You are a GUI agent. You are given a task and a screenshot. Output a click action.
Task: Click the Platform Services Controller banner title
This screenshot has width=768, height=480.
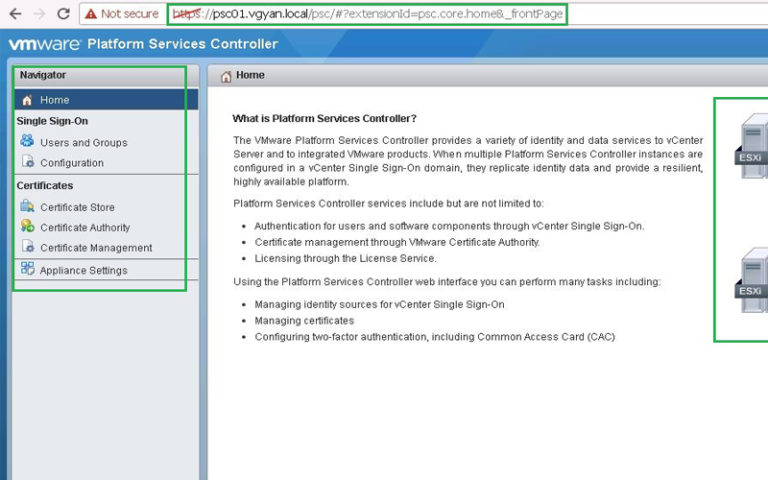point(182,44)
